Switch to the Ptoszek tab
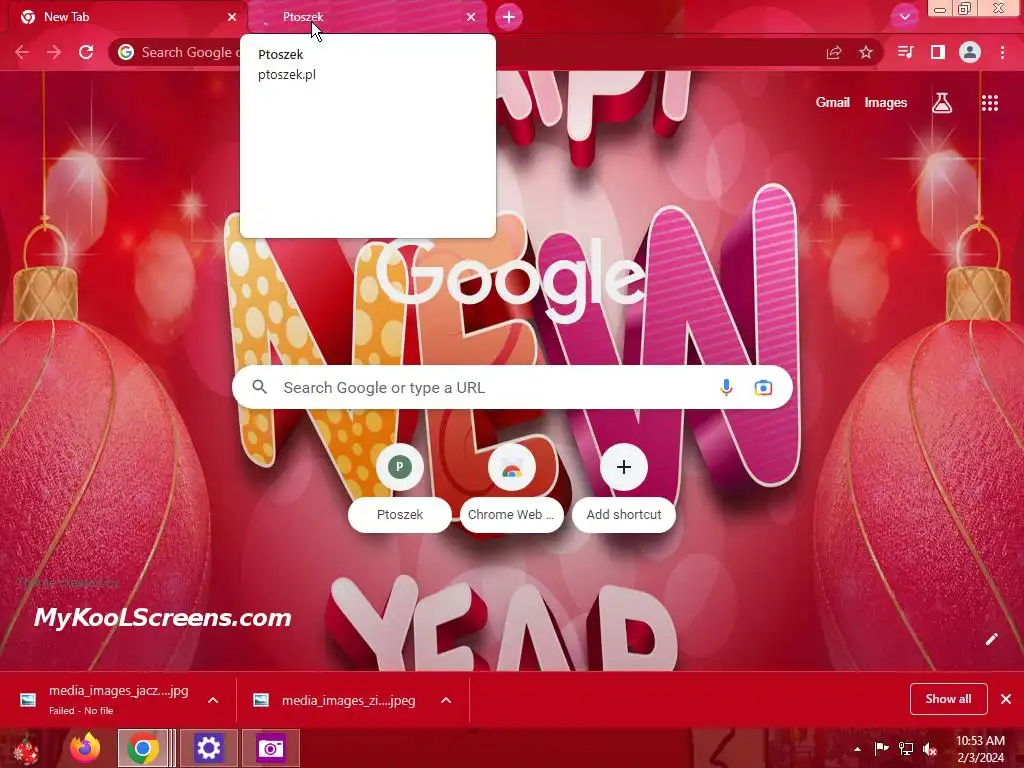Screen dimensions: 1024x768 [366, 17]
